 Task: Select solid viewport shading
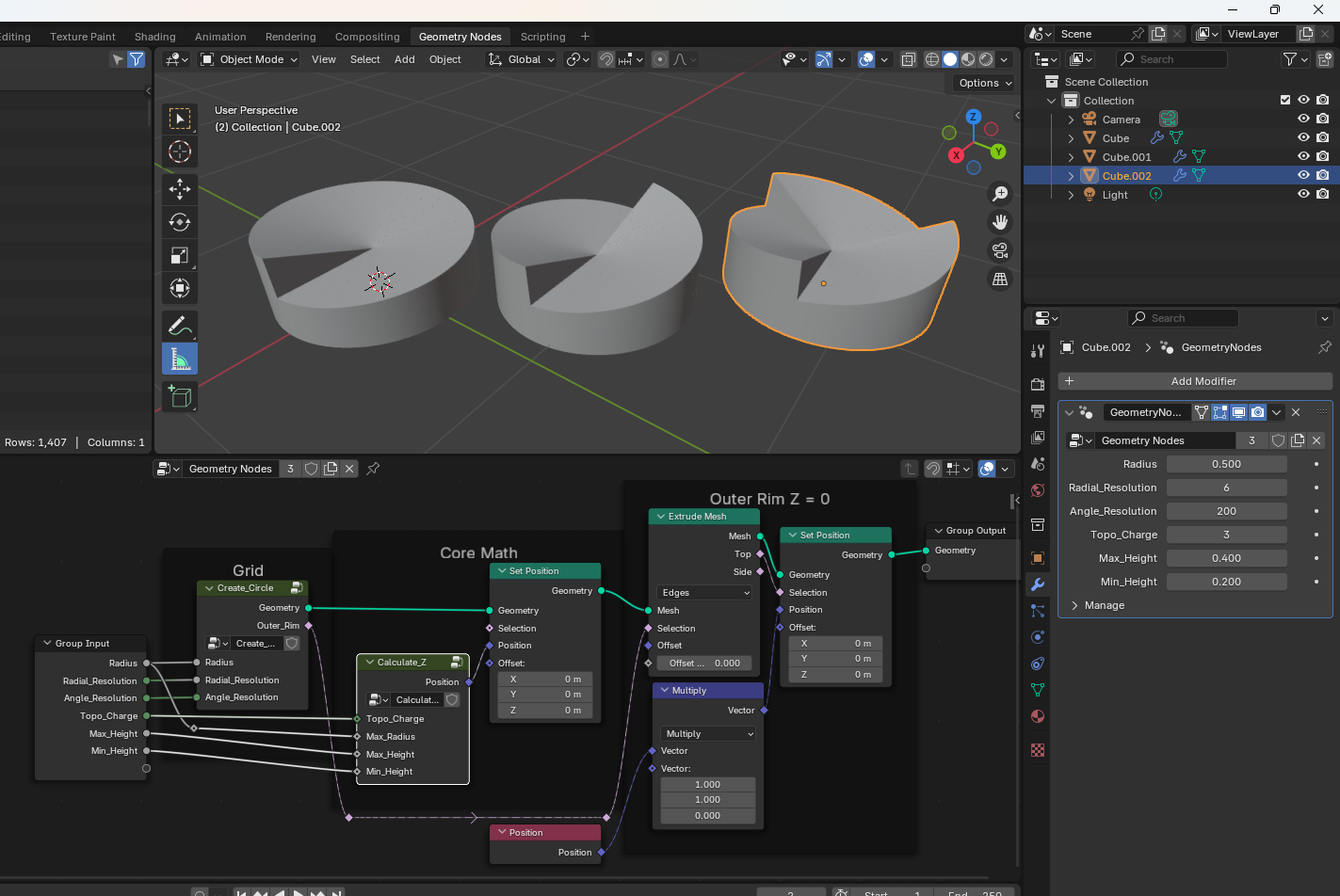950,59
